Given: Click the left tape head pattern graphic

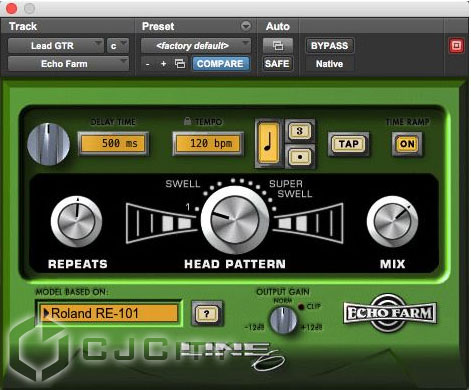Looking at the screenshot, I should 161,223.
